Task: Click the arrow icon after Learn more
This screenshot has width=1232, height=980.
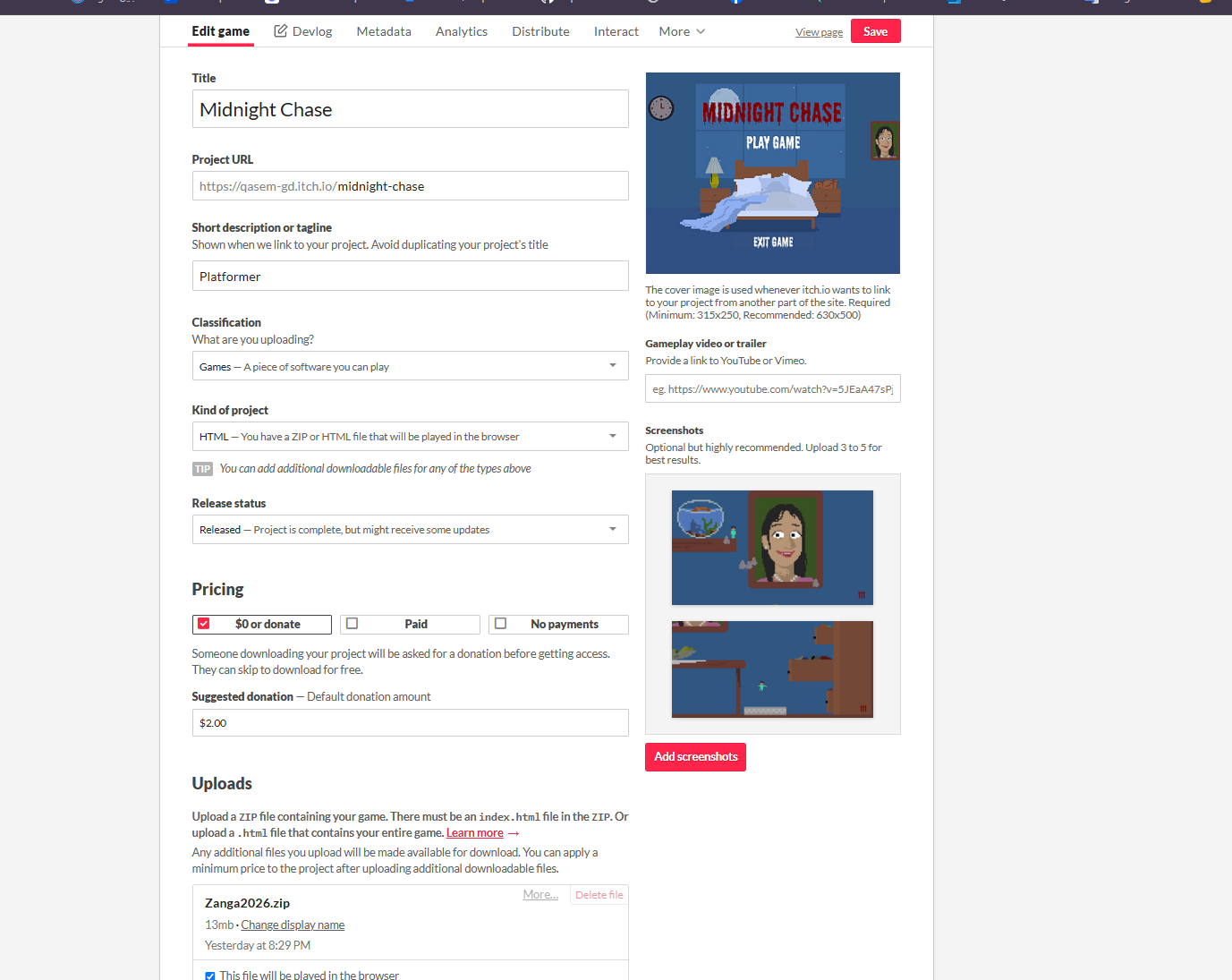Action: (x=514, y=833)
